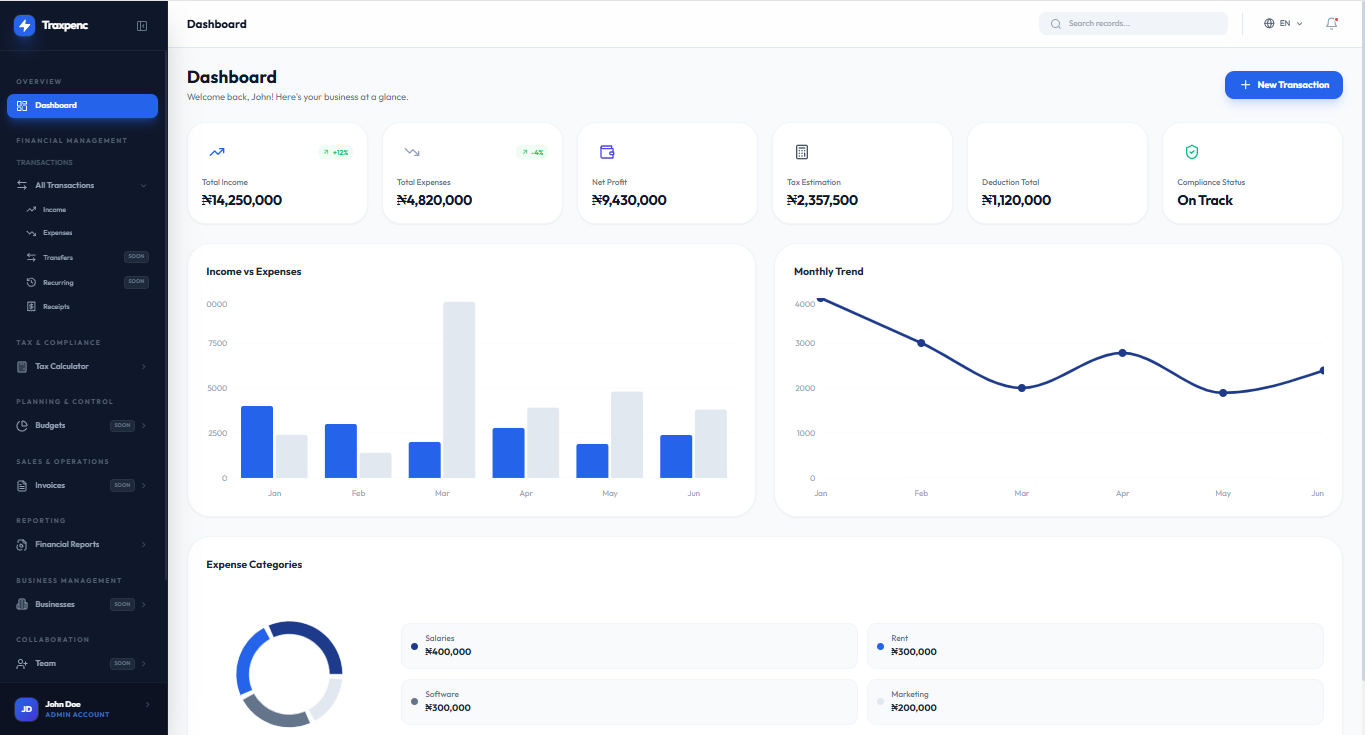Open the Expenses section in the sidebar
1365x735 pixels.
[33, 233]
